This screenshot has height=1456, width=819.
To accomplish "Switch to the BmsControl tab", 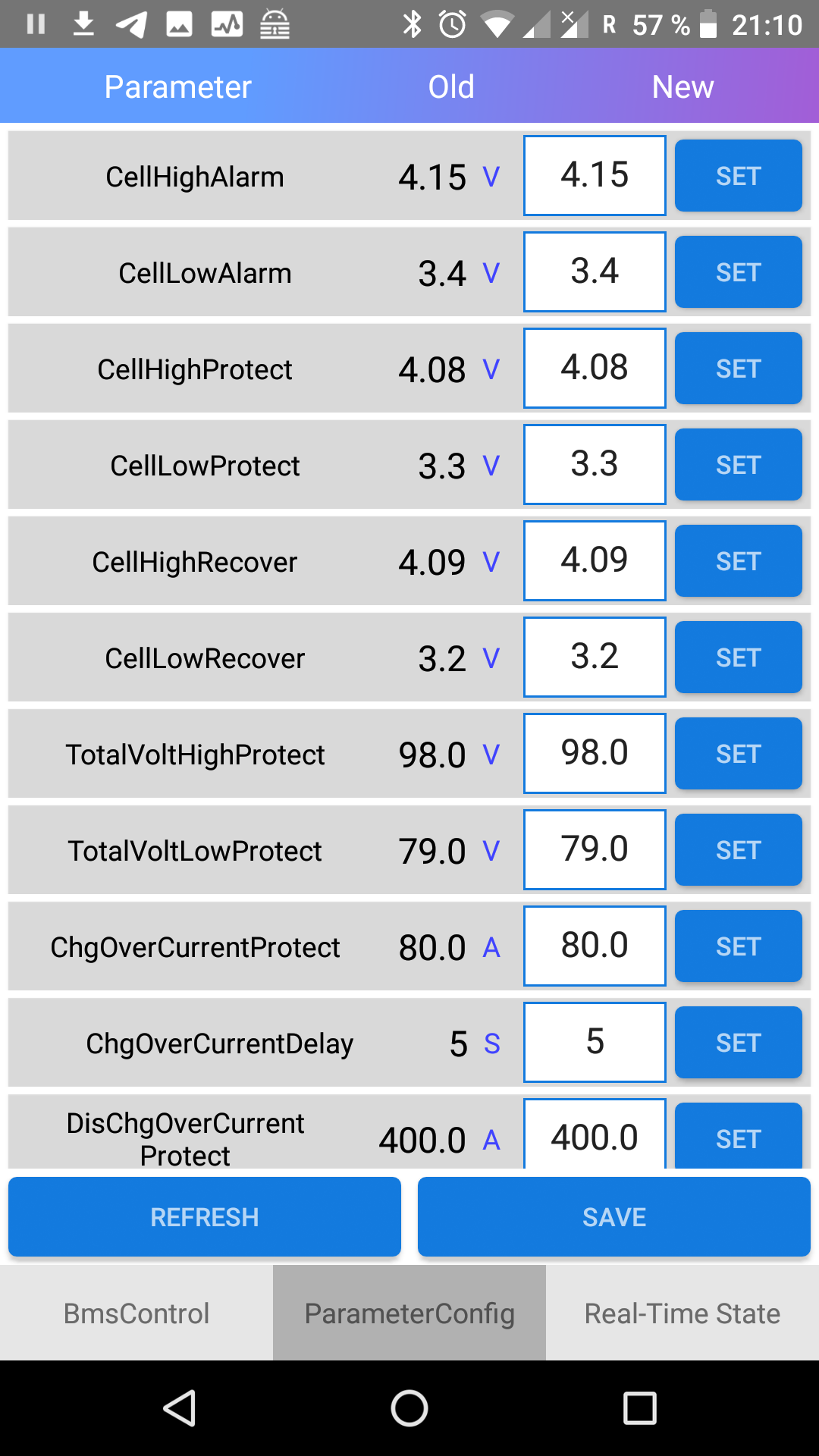I will (x=136, y=1313).
